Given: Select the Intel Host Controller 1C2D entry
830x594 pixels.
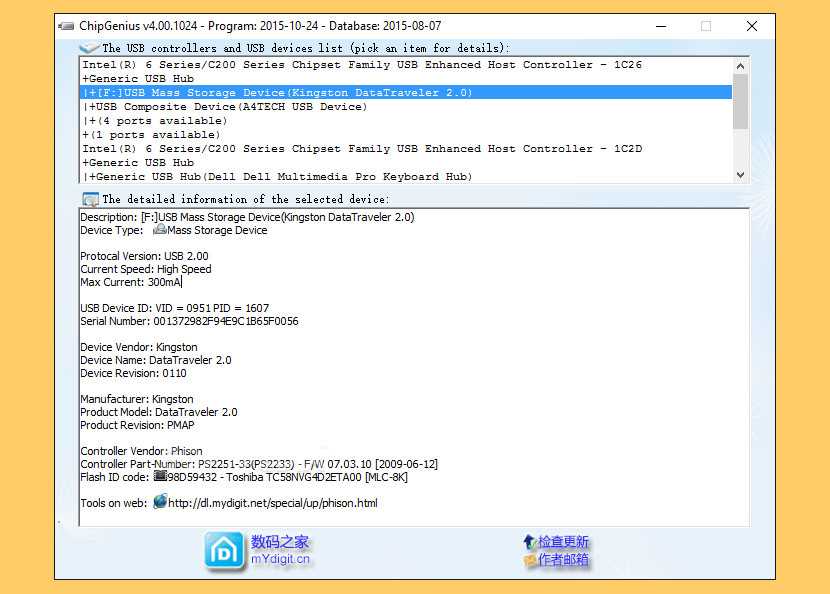Looking at the screenshot, I should [x=362, y=149].
